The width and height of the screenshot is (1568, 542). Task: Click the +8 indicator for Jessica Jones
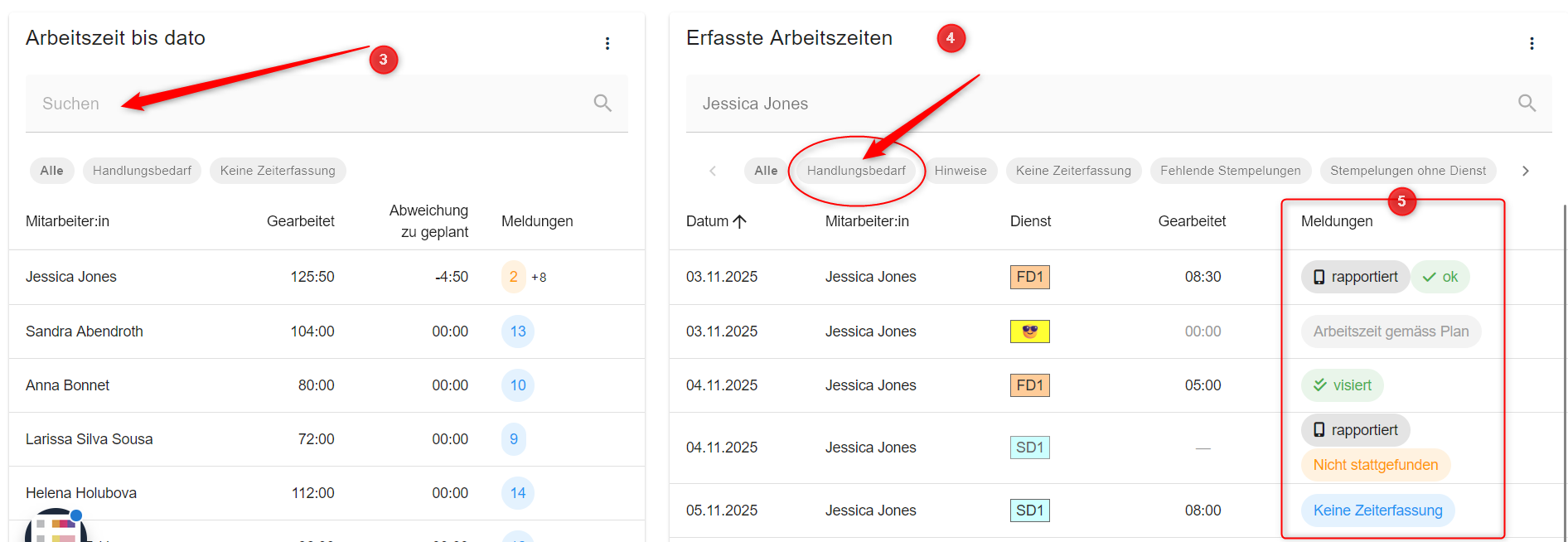[x=539, y=278]
